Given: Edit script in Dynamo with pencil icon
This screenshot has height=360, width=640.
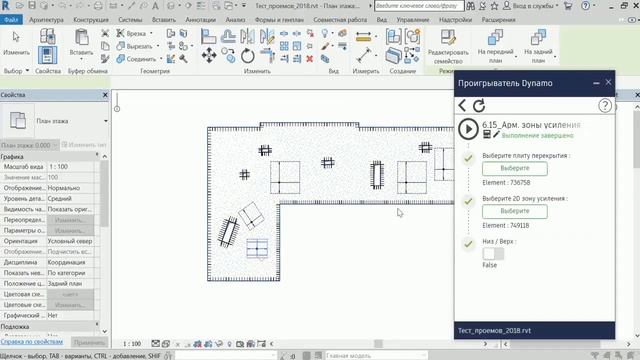Looking at the screenshot, I should tap(496, 134).
